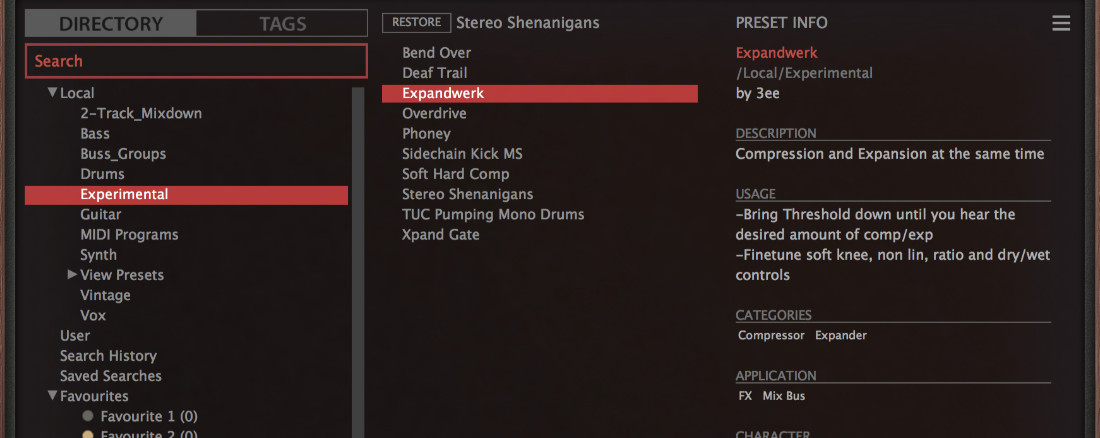Viewport: 1100px width, 438px height.
Task: Select the Stereo Shenanigans preset
Action: tap(467, 194)
